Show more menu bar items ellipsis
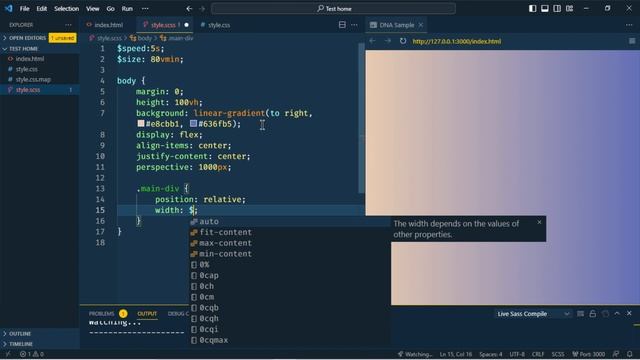This screenshot has height=360, width=640. (145, 9)
